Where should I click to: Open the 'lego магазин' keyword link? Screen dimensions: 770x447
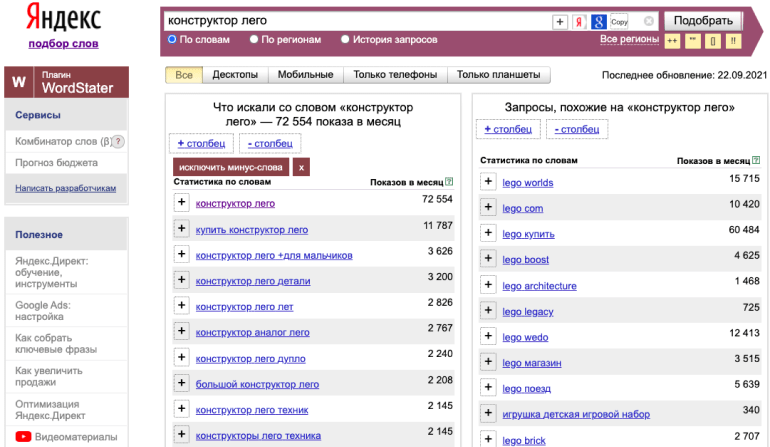[x=532, y=363]
